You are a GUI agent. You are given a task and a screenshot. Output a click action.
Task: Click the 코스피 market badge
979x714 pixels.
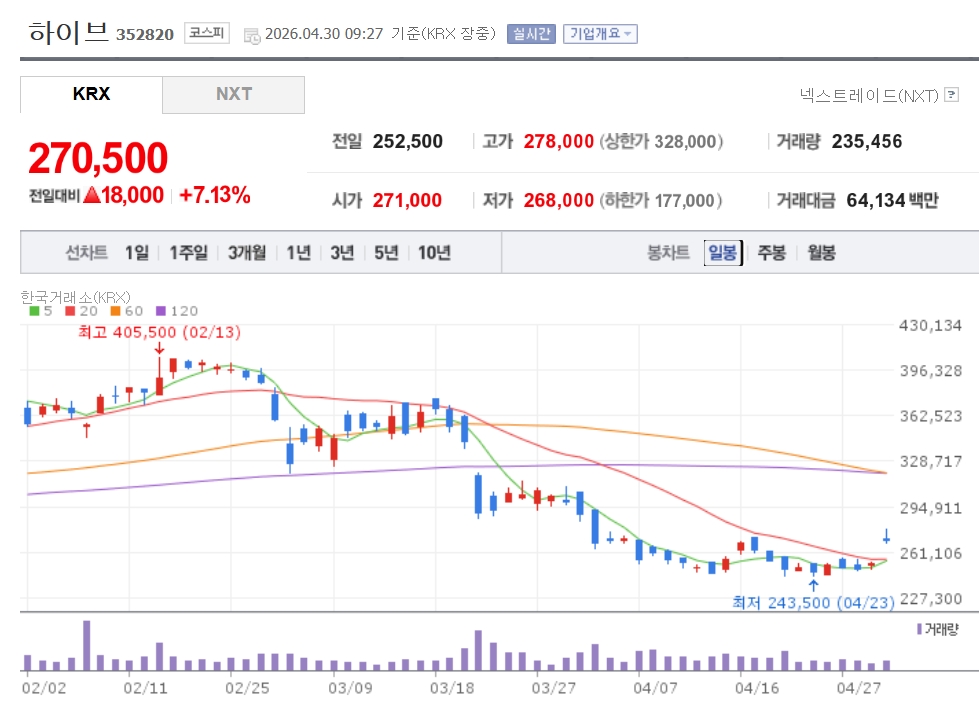tap(207, 34)
